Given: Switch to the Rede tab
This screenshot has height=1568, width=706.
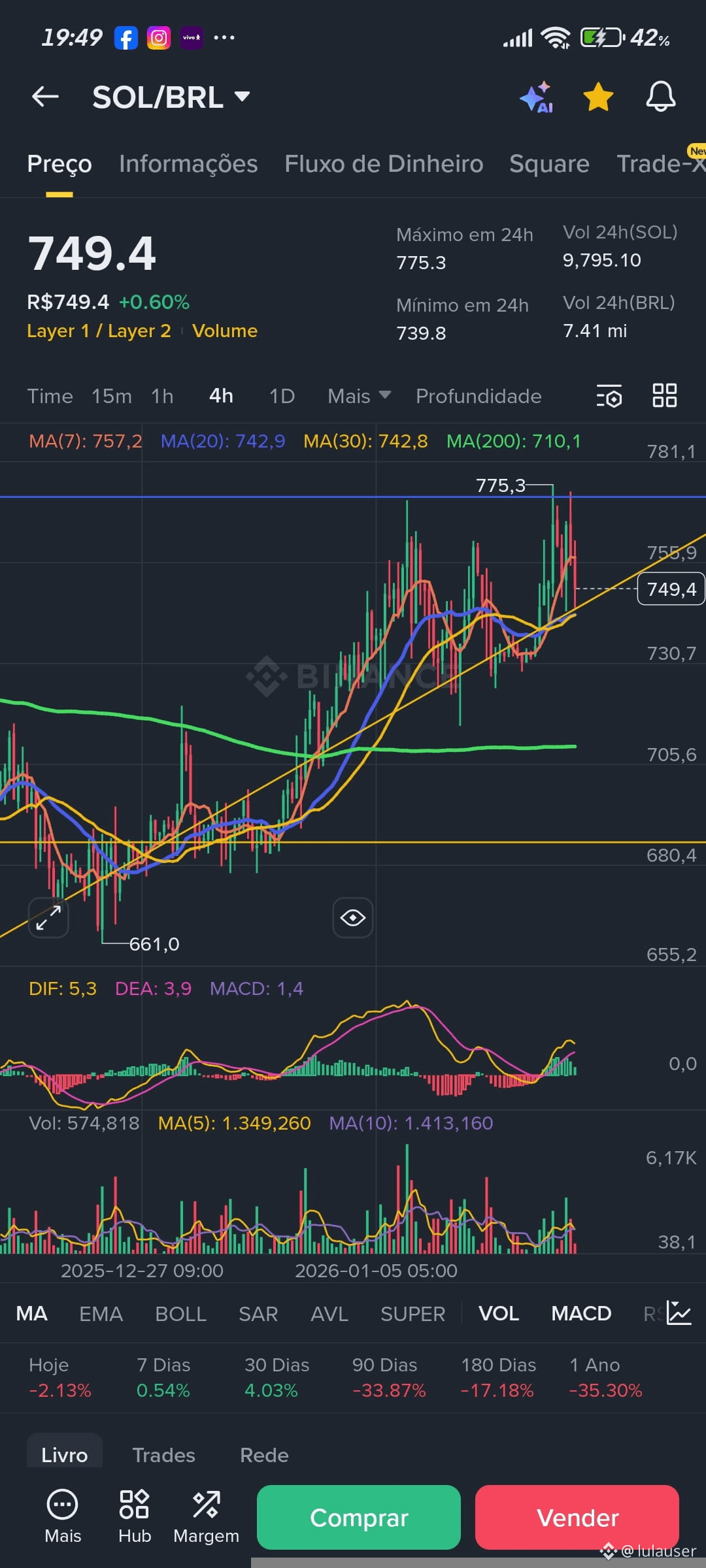Looking at the screenshot, I should pos(264,1456).
